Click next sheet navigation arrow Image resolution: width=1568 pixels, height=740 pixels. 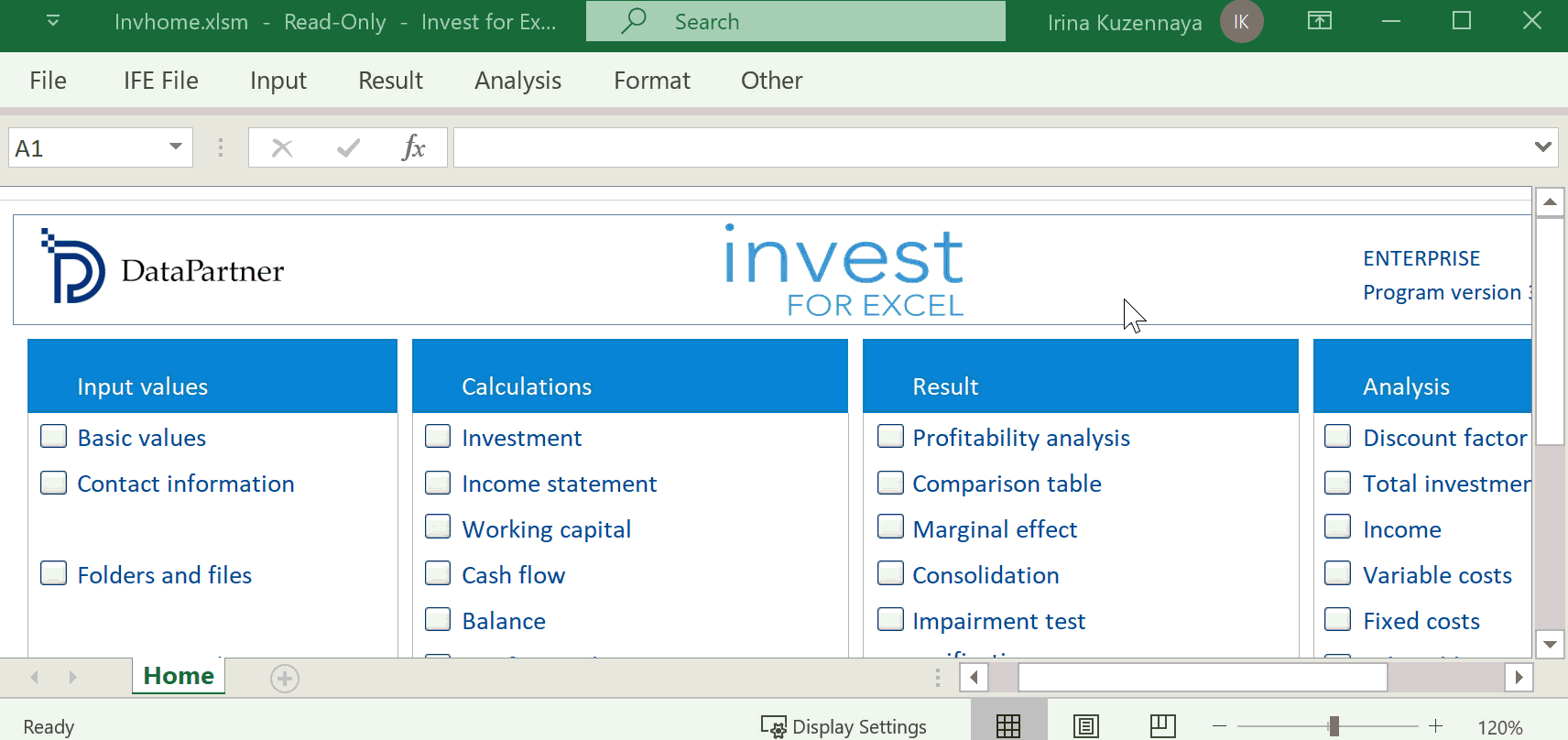[72, 677]
